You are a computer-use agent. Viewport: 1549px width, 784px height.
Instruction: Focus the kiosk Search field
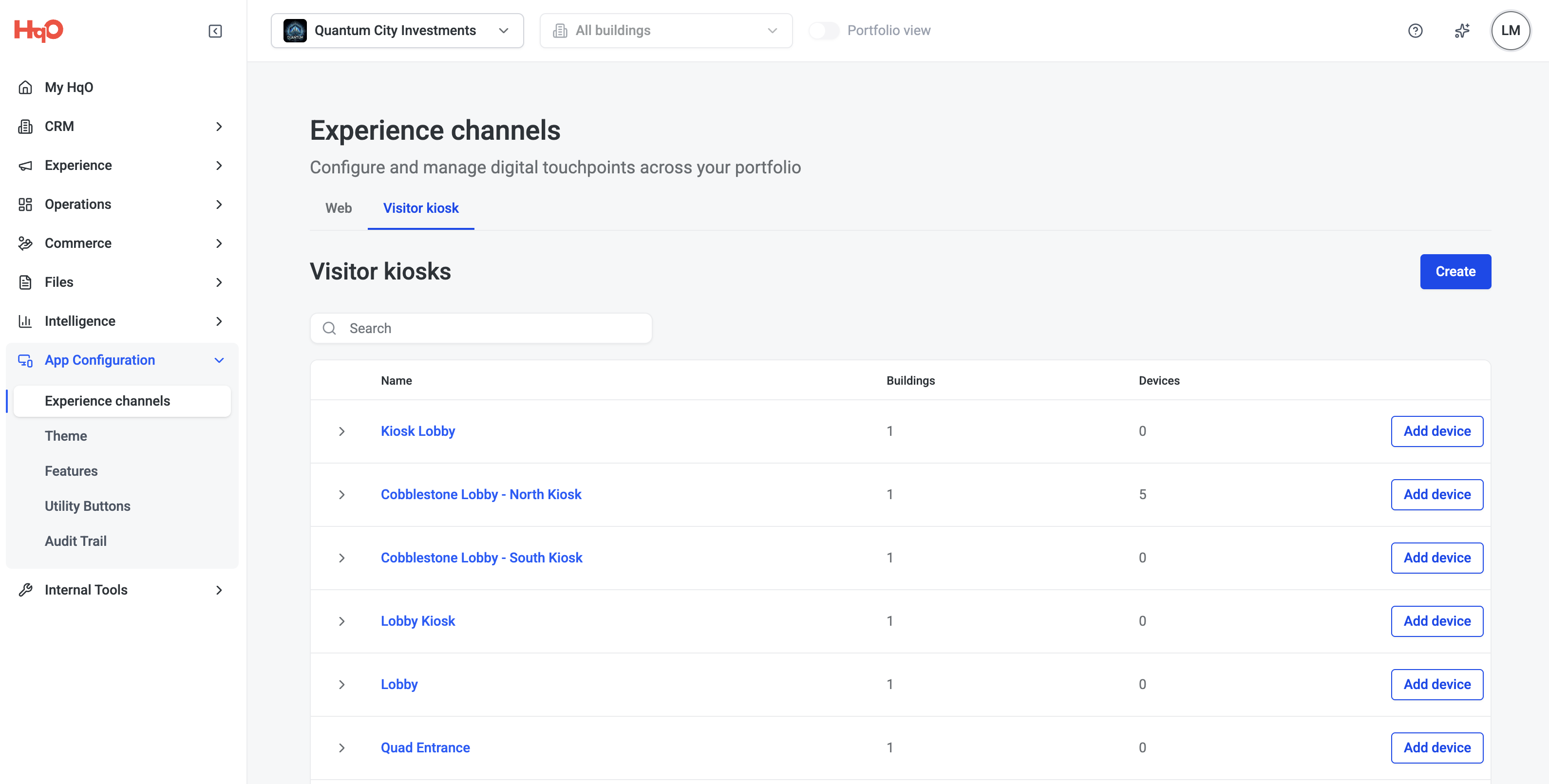[x=481, y=328]
